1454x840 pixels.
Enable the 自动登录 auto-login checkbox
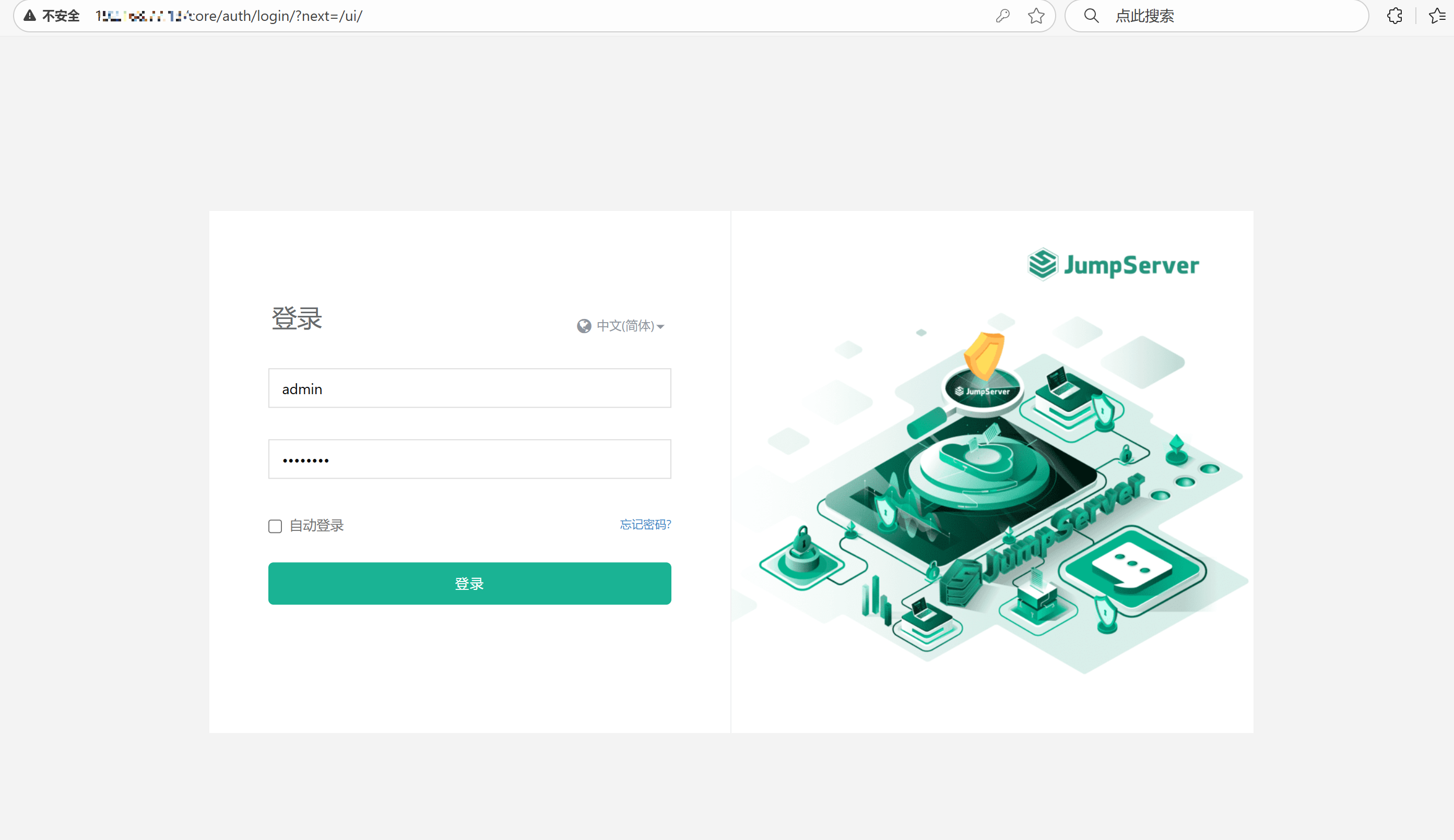click(275, 526)
